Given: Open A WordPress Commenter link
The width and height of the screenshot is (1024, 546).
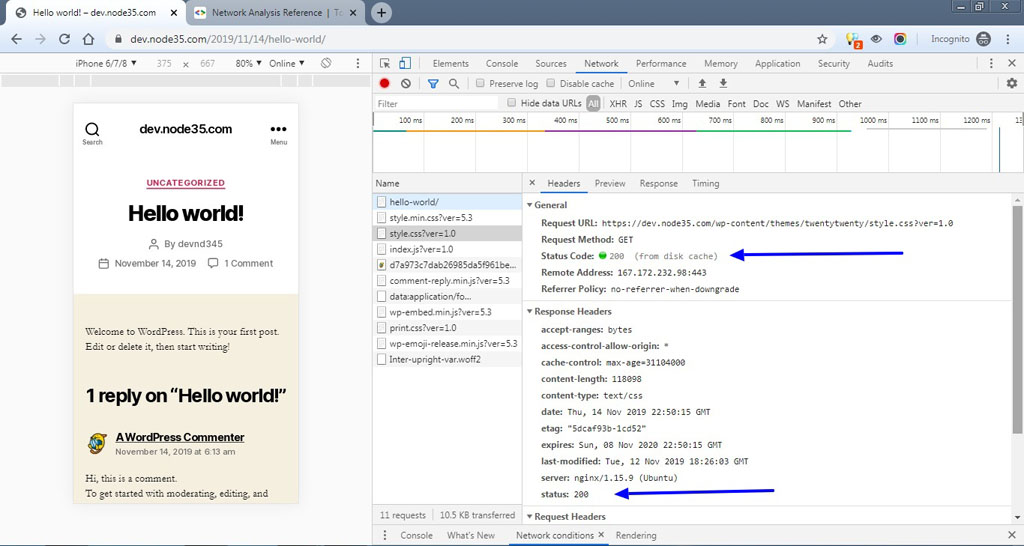Looking at the screenshot, I should (180, 437).
